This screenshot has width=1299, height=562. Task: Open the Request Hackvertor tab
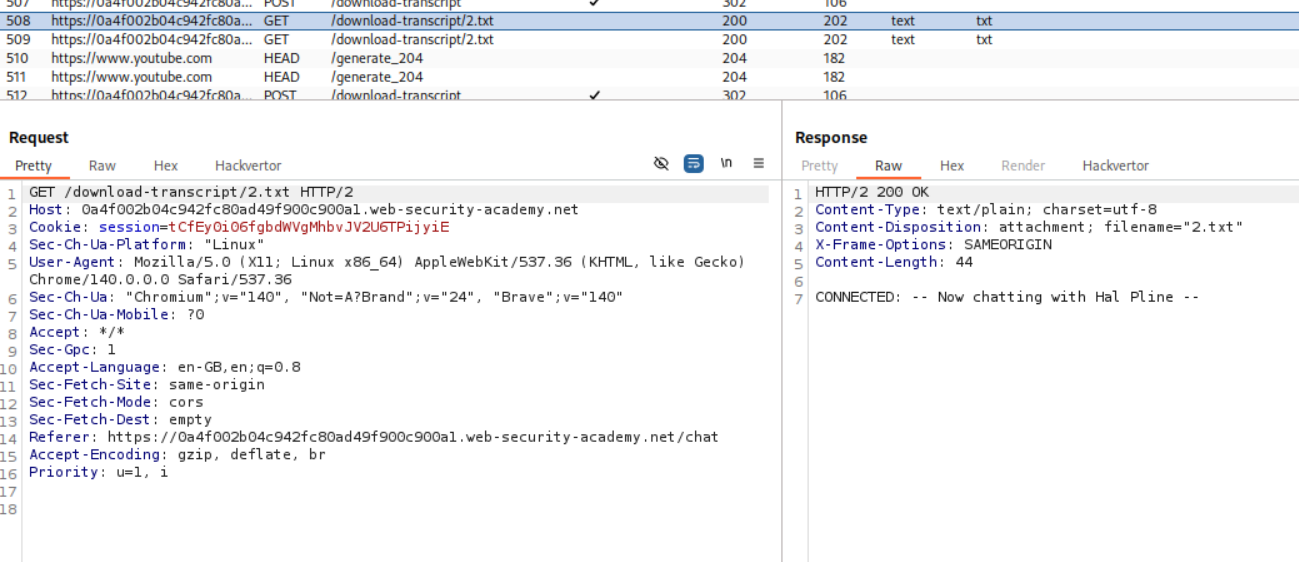[x=248, y=166]
